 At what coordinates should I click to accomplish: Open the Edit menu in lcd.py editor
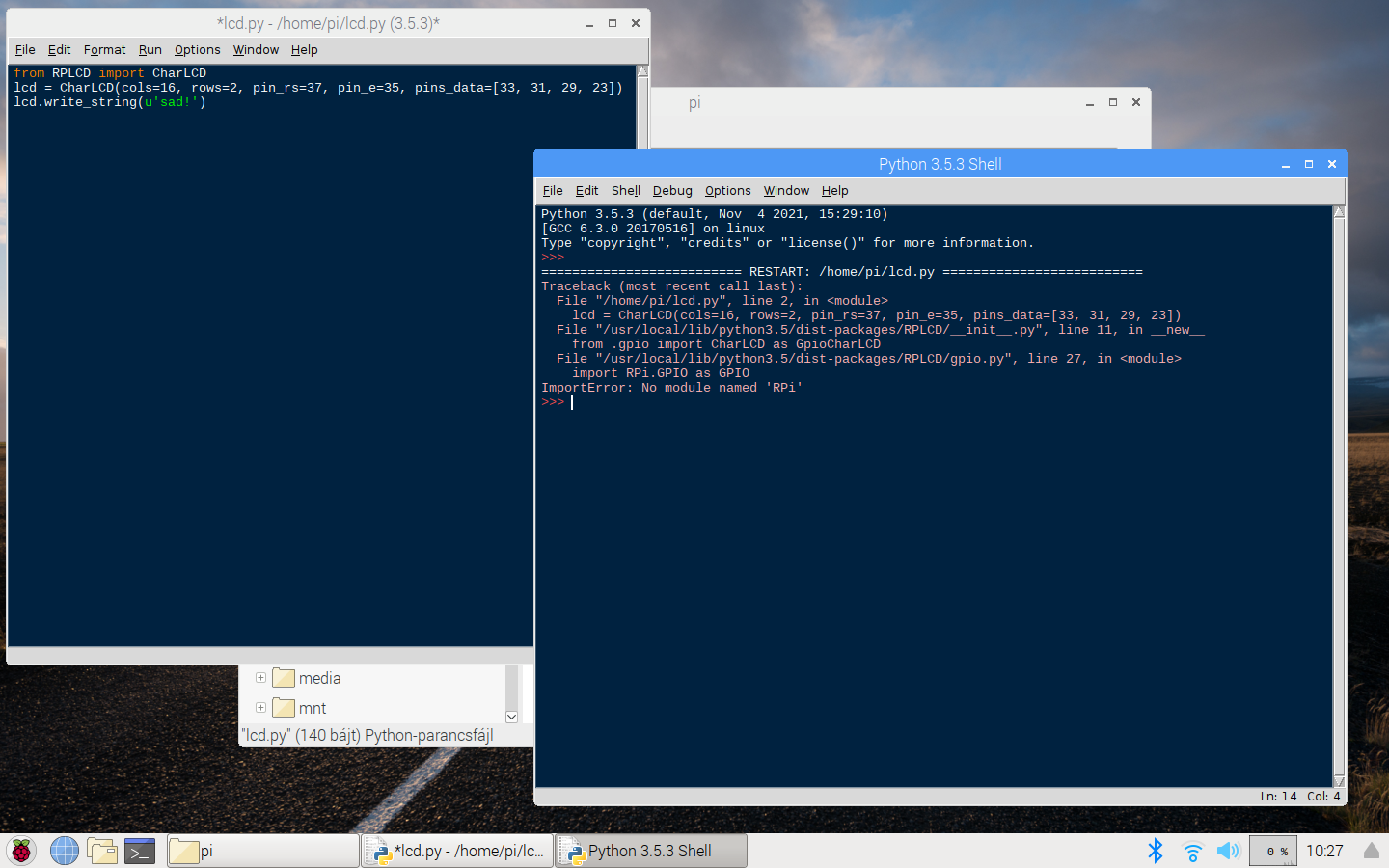59,50
